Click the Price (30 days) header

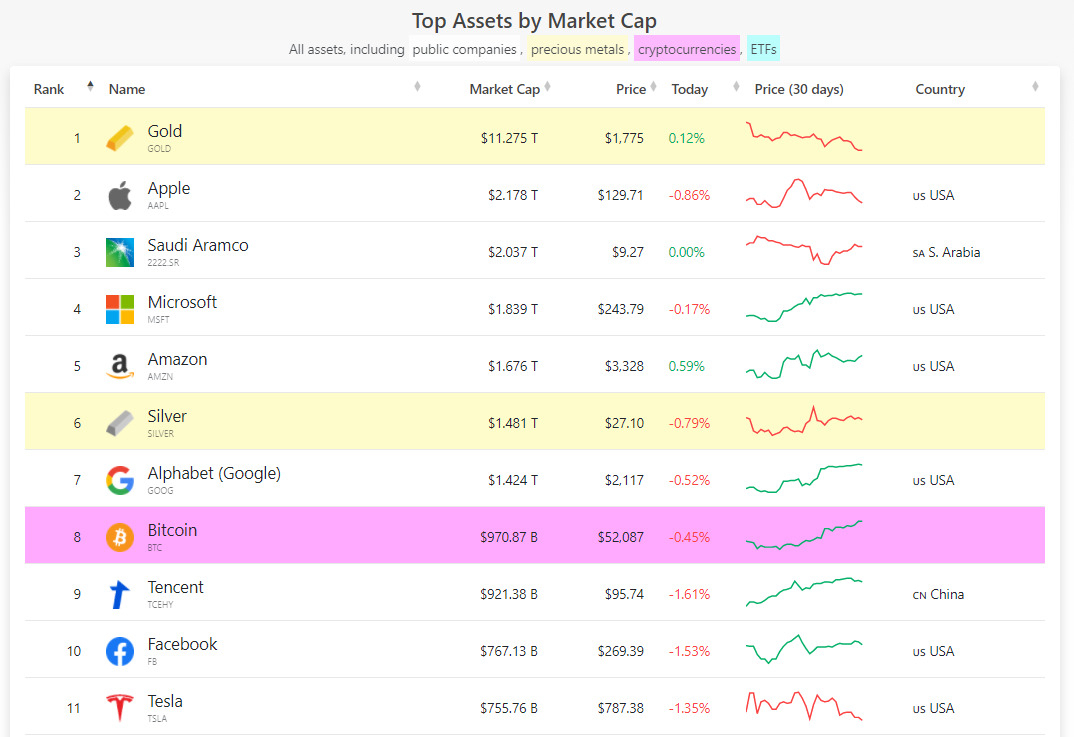[799, 89]
